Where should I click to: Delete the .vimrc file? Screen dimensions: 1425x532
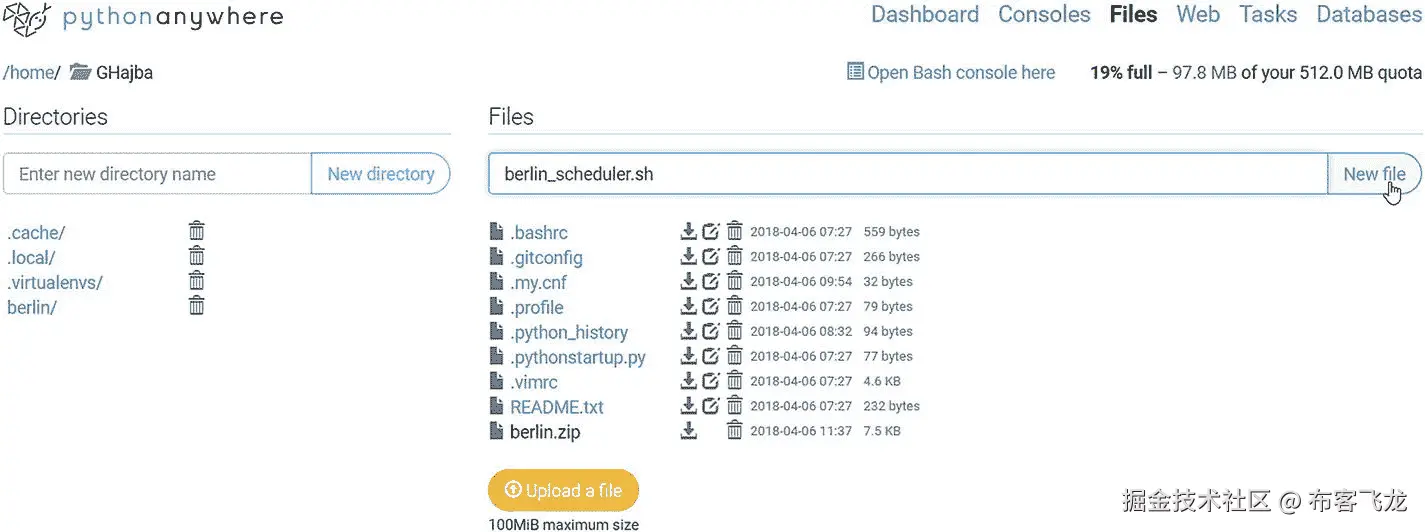pyautogui.click(x=734, y=381)
